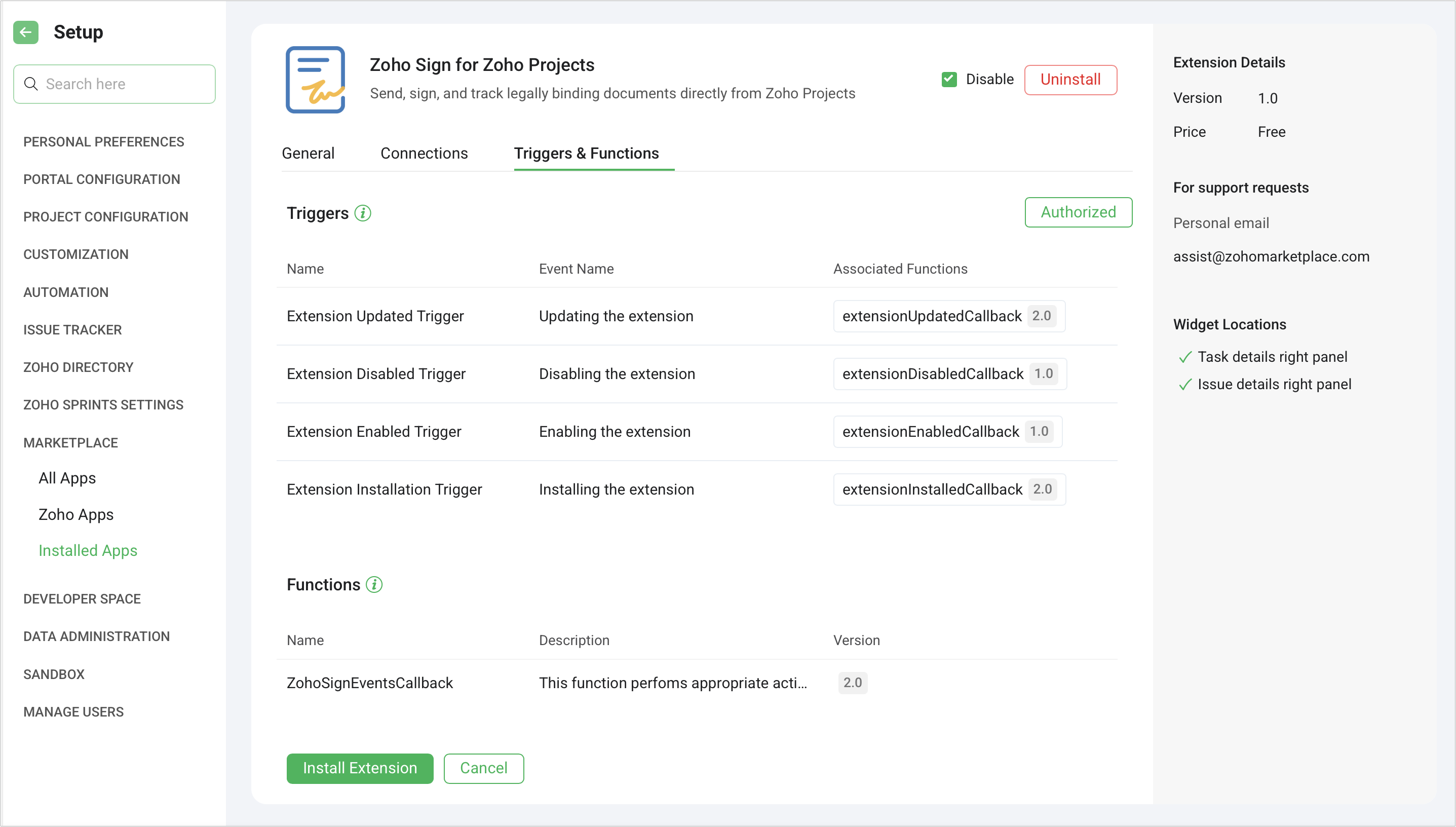Open Zoho Apps in Marketplace

pos(76,515)
